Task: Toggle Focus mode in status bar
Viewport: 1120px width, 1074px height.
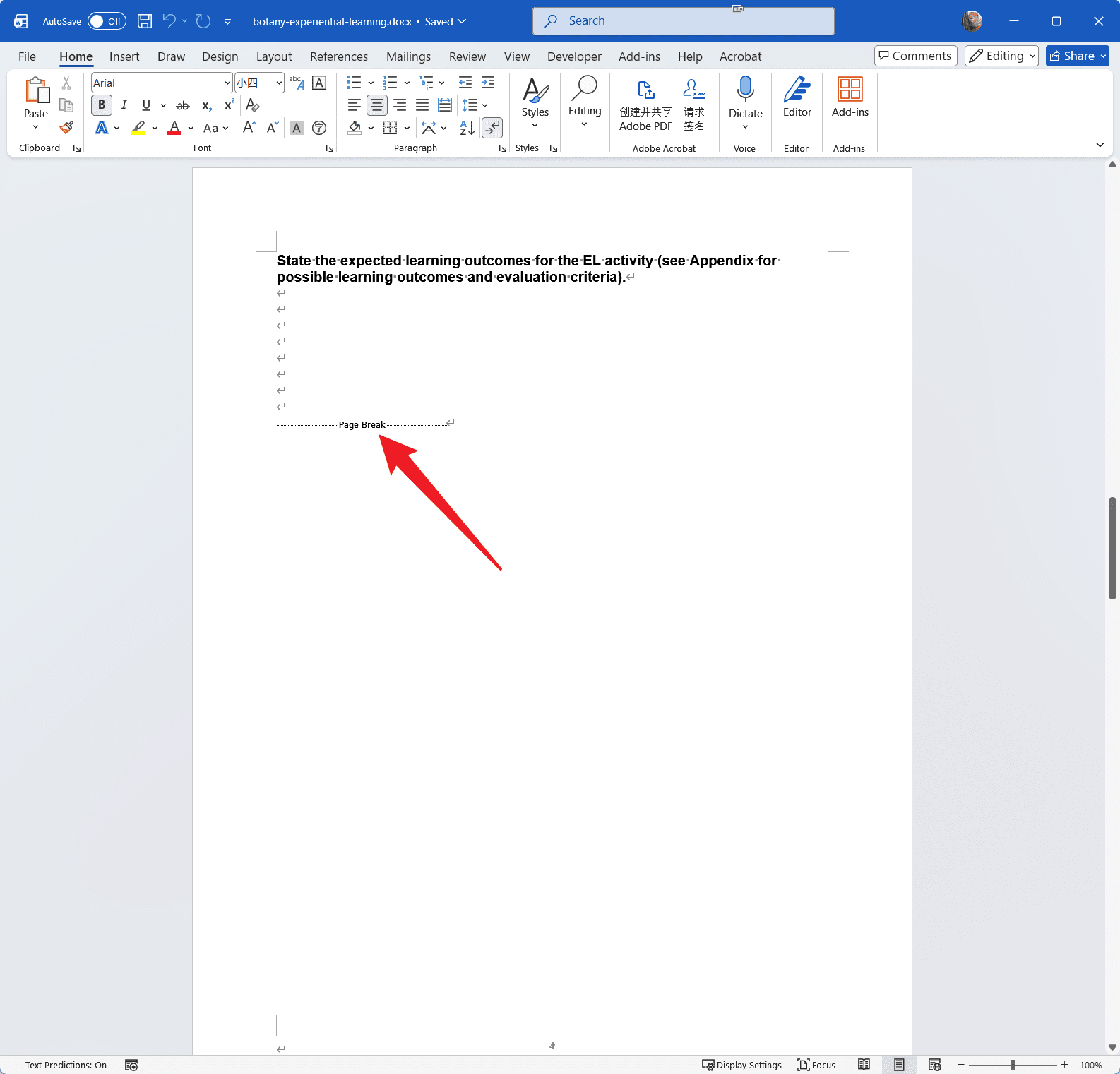Action: pos(816,1065)
